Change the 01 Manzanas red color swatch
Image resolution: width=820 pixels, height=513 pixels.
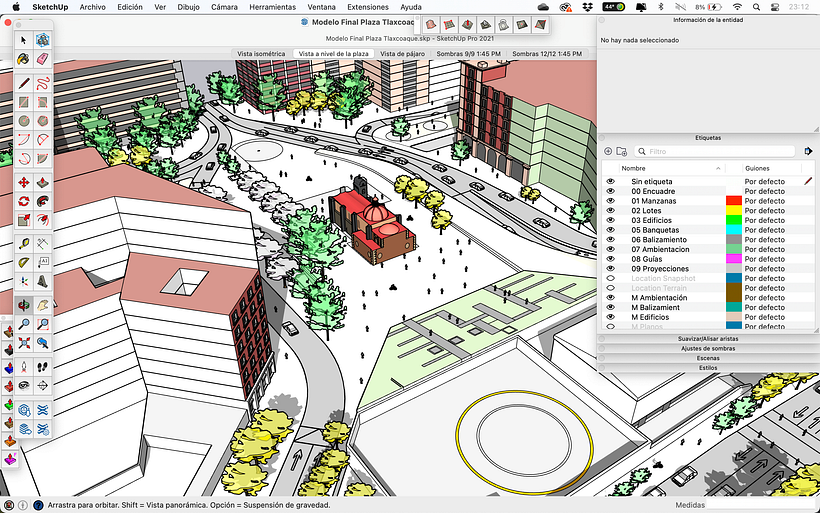[x=734, y=201]
